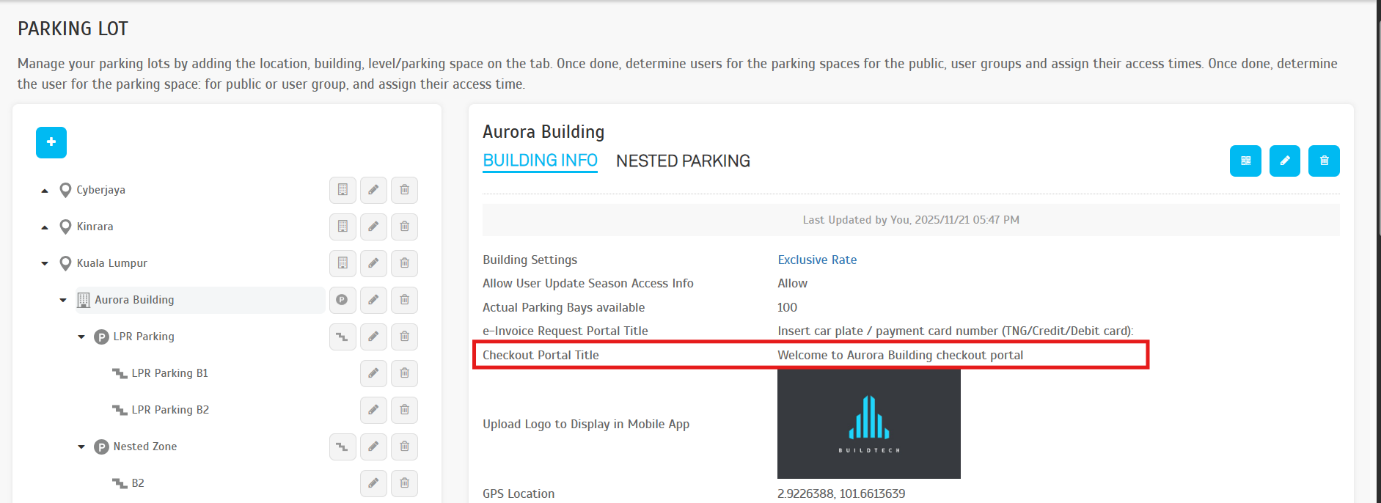Open the Exclusive Rate building settings link
The width and height of the screenshot is (1381, 503).
point(817,260)
